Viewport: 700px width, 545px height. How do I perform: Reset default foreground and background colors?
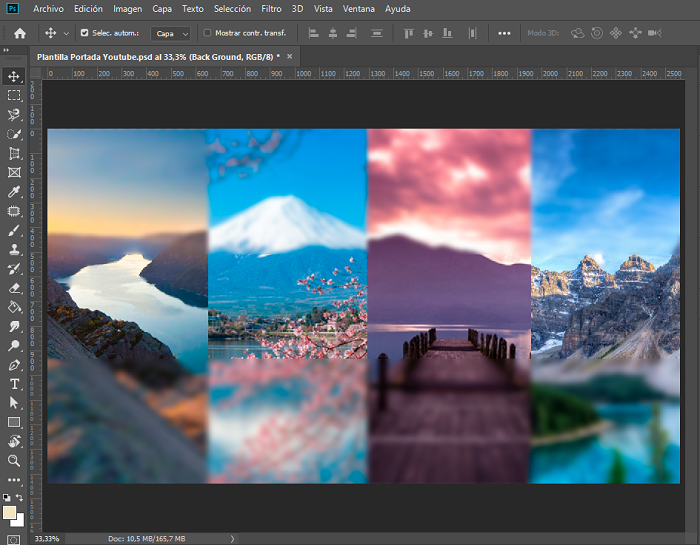tap(6, 497)
